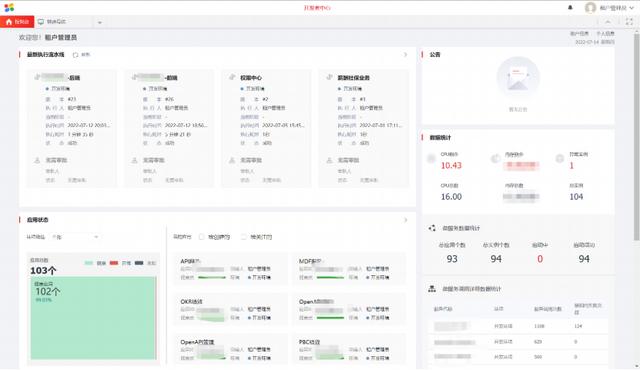Click the 103个 application total
The width and height of the screenshot is (640, 370).
point(43,270)
